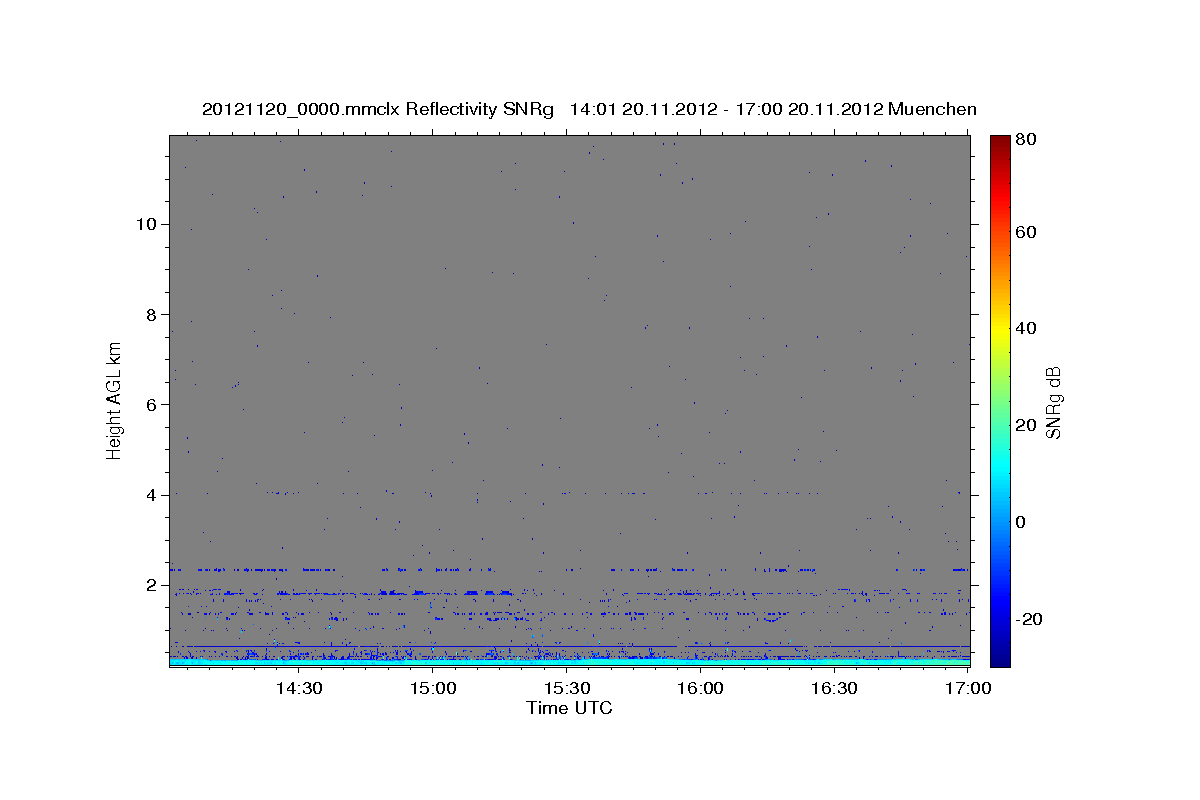This screenshot has width=1200, height=800.
Task: Click the colorbar value 60
Action: pyautogui.click(x=1024, y=231)
